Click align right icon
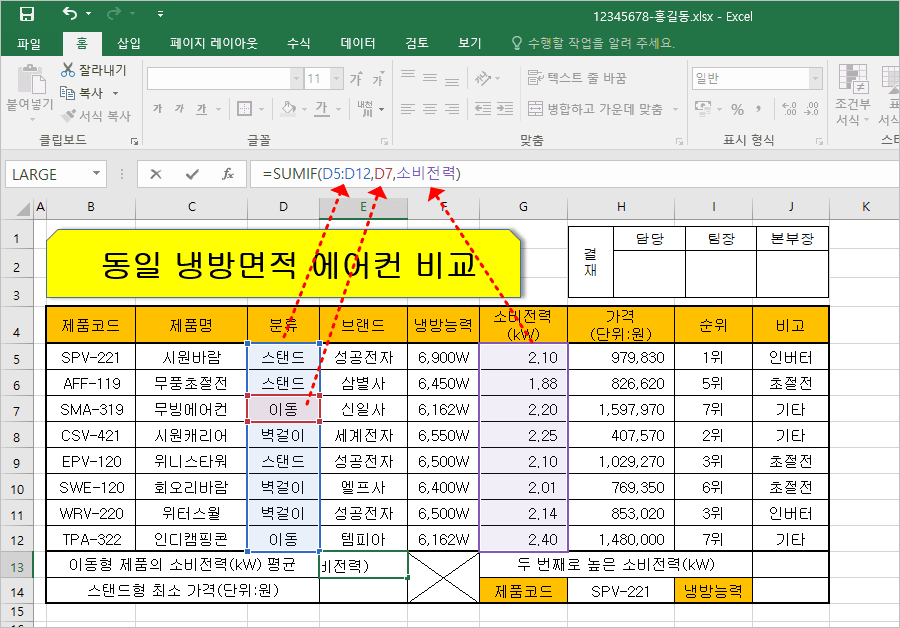The width and height of the screenshot is (900, 628). point(452,108)
